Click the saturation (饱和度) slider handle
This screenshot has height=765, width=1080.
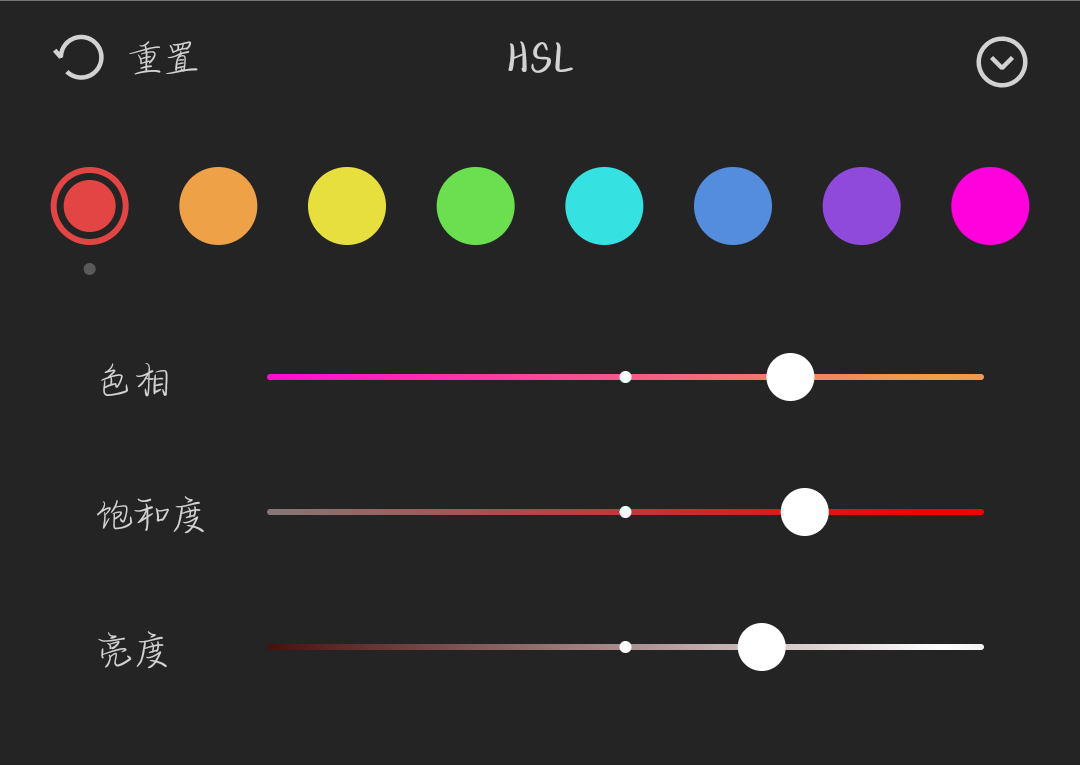(x=804, y=512)
